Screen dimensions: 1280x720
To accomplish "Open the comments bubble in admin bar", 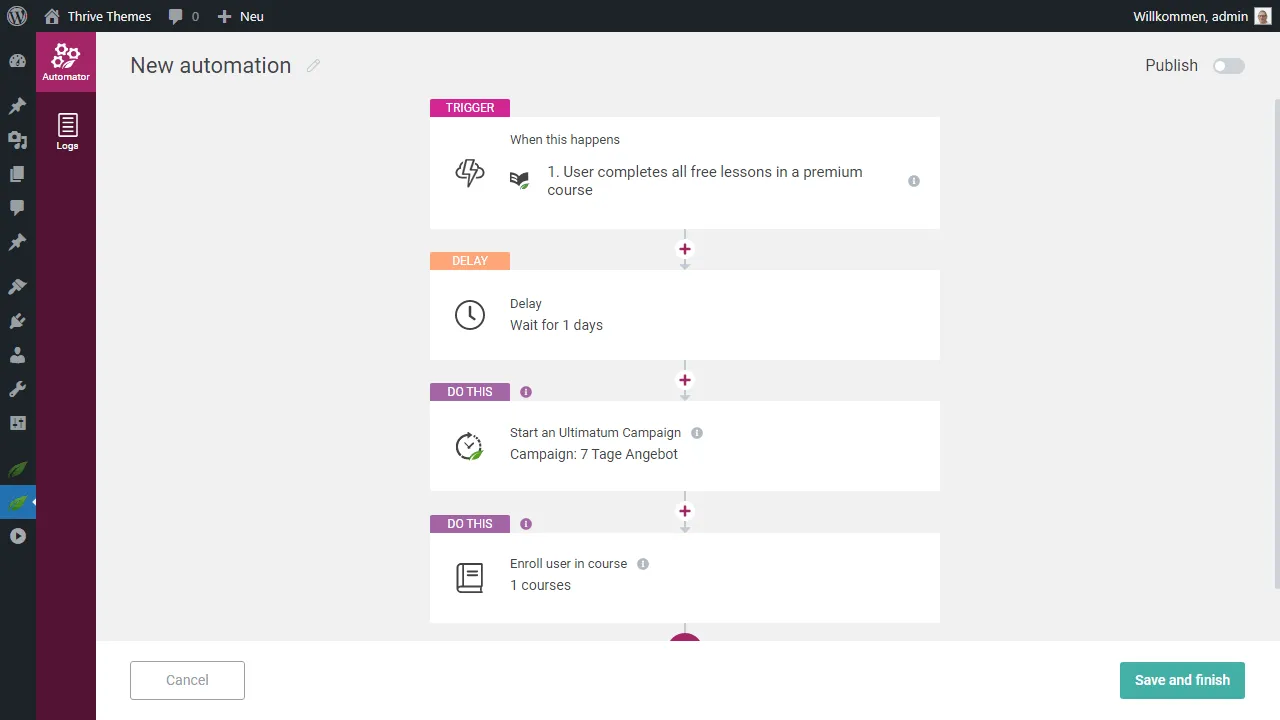I will [x=184, y=16].
